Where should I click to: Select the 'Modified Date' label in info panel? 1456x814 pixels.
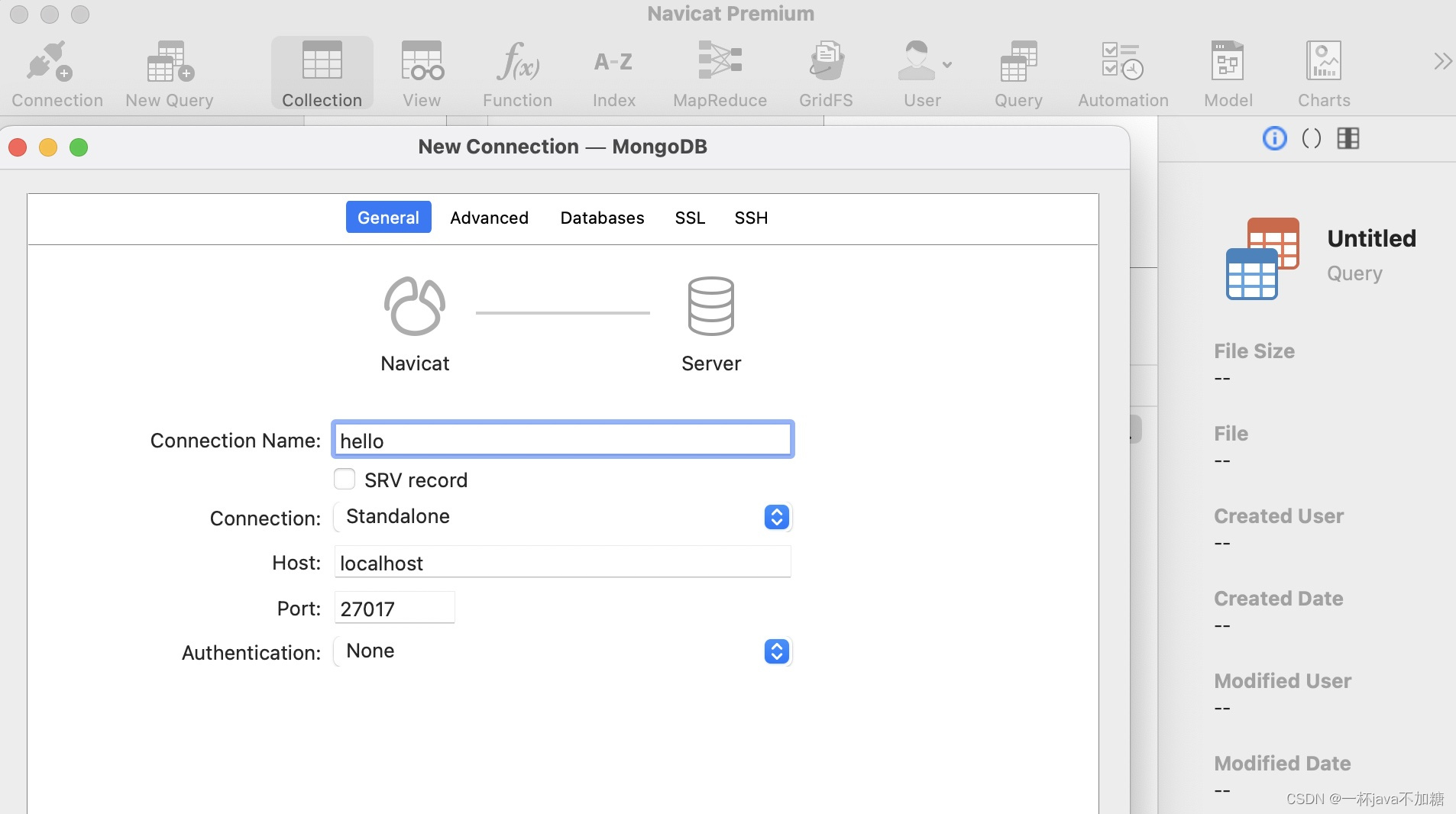(x=1283, y=764)
